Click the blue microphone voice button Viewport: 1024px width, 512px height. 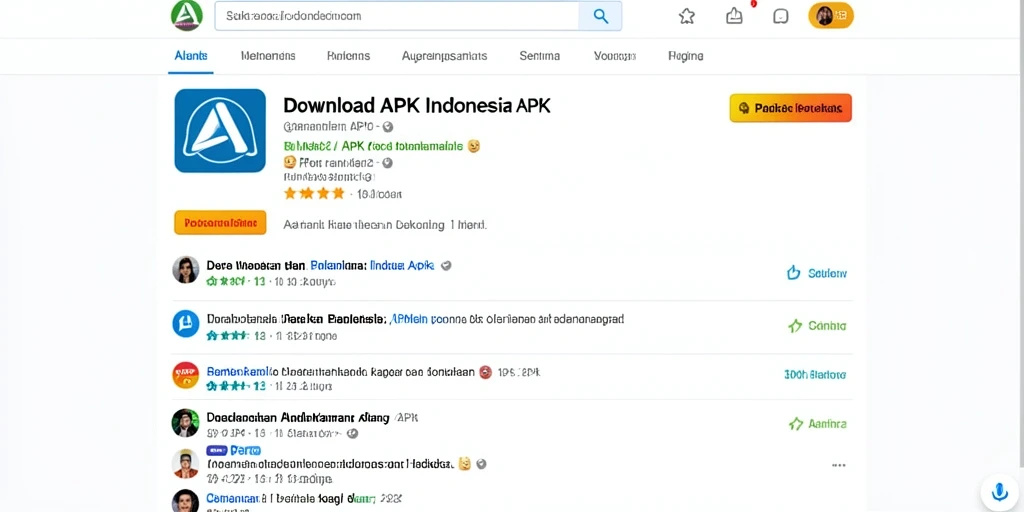(x=999, y=491)
